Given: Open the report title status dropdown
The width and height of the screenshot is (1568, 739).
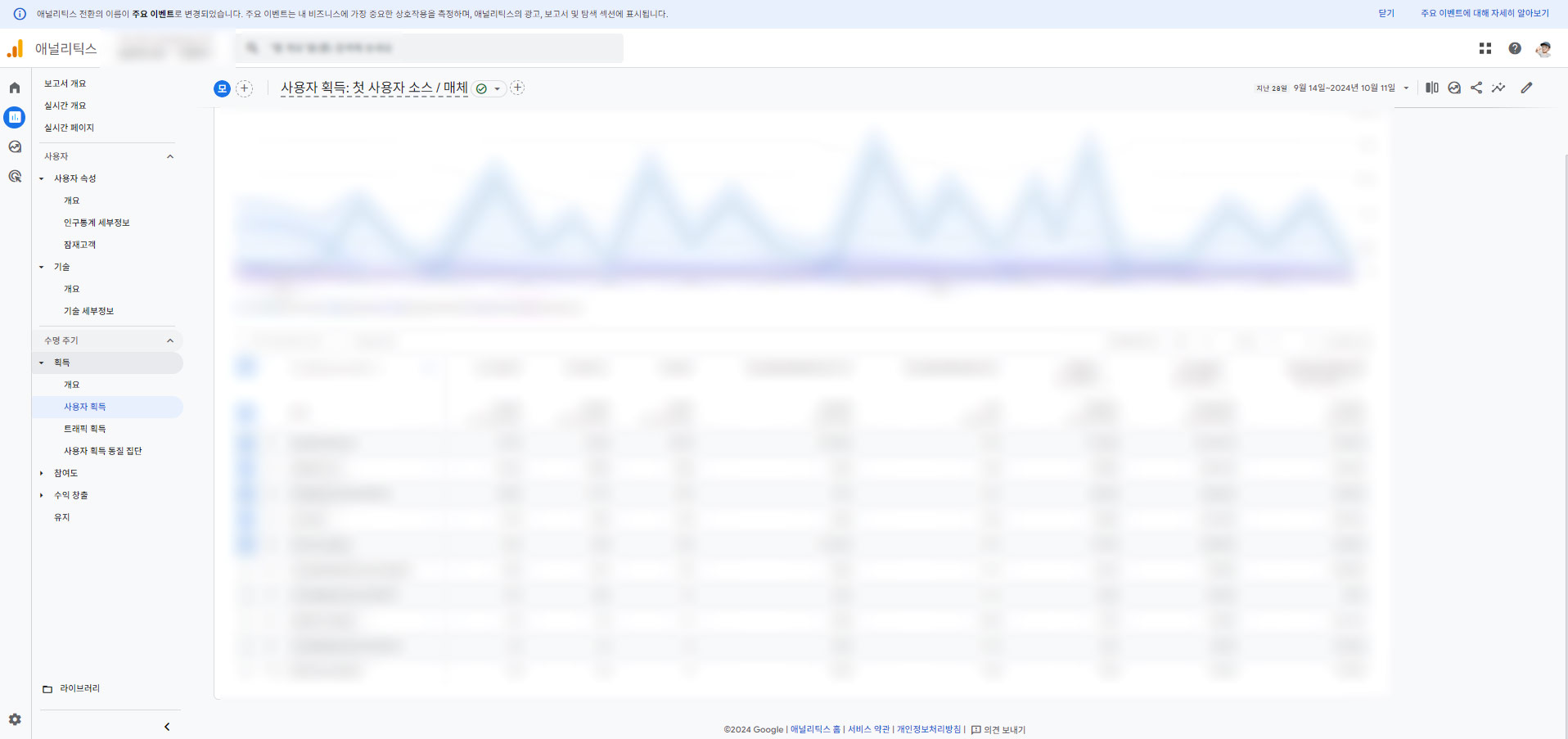Looking at the screenshot, I should (489, 88).
